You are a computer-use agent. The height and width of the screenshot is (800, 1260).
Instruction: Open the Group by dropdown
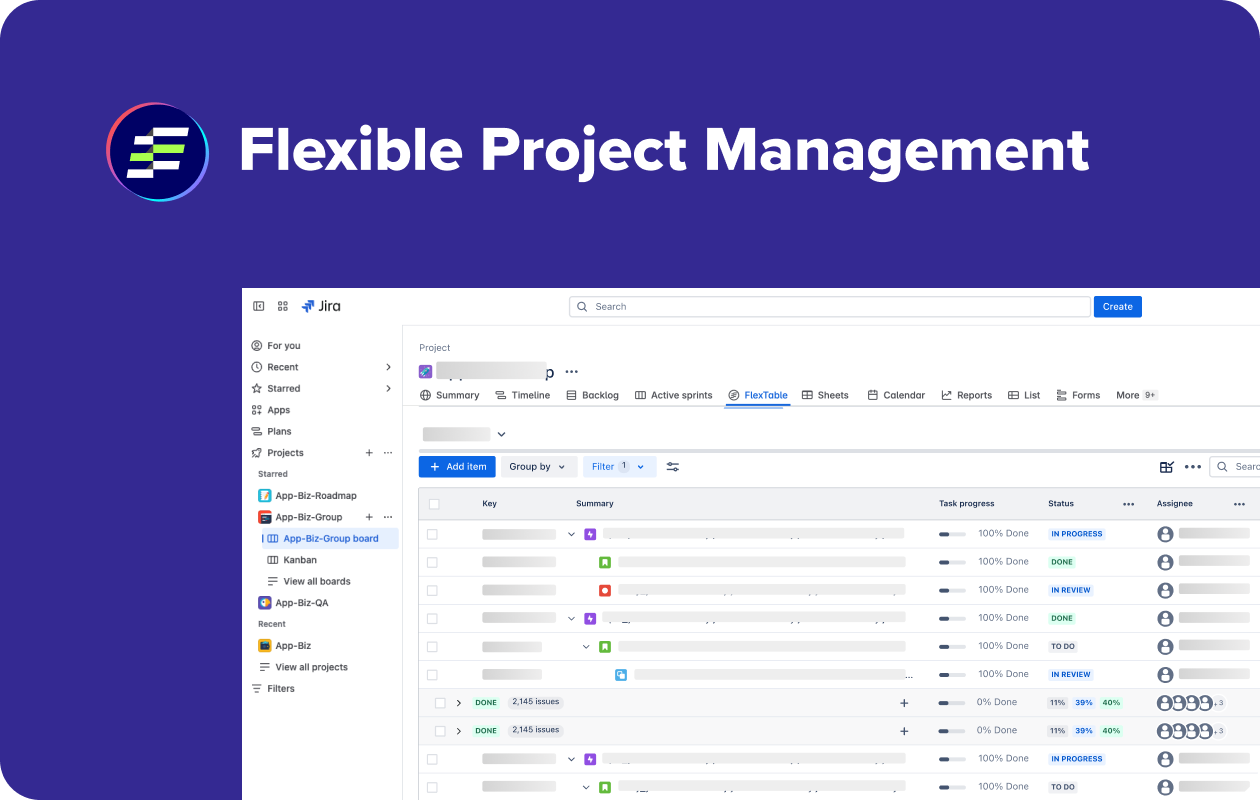538,467
